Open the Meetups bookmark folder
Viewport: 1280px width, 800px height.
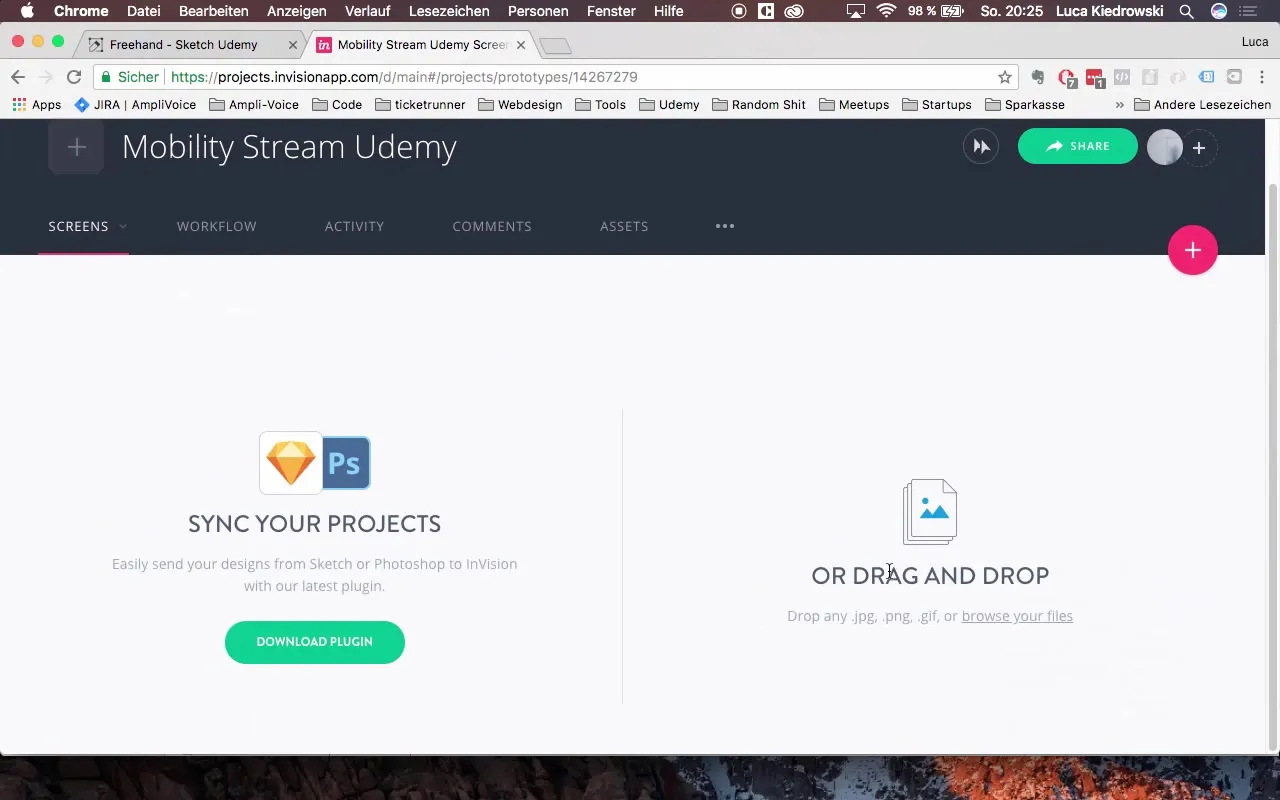pos(854,104)
